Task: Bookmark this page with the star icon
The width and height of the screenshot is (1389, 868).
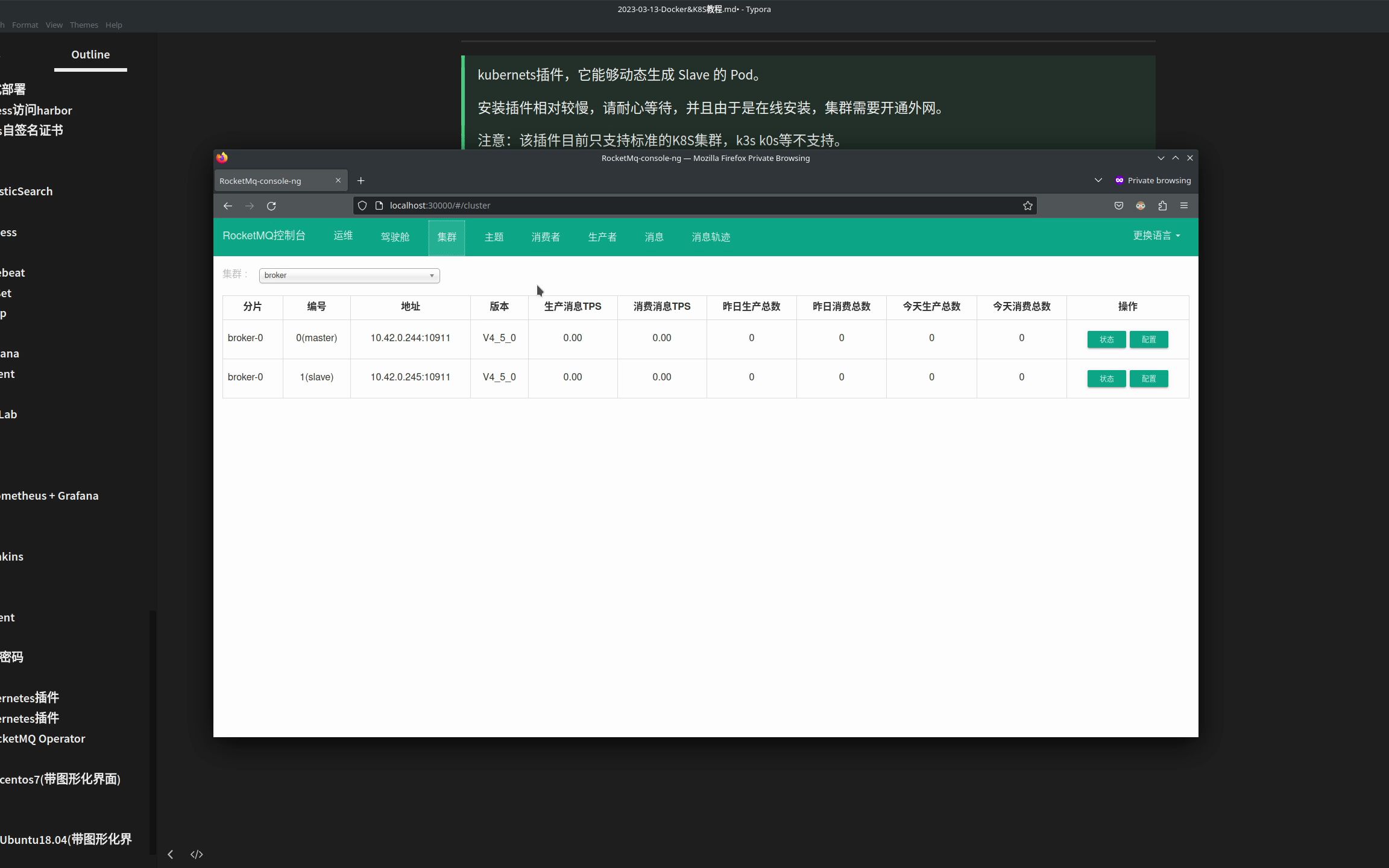Action: [x=1026, y=206]
